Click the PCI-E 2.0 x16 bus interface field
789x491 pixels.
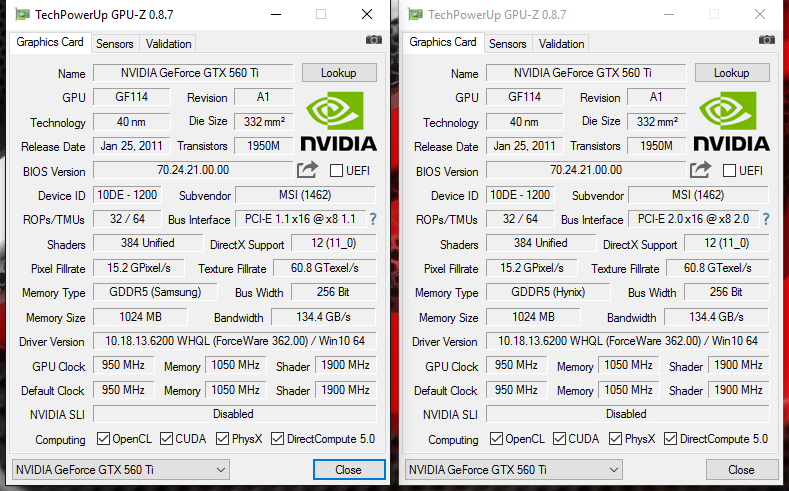point(693,219)
